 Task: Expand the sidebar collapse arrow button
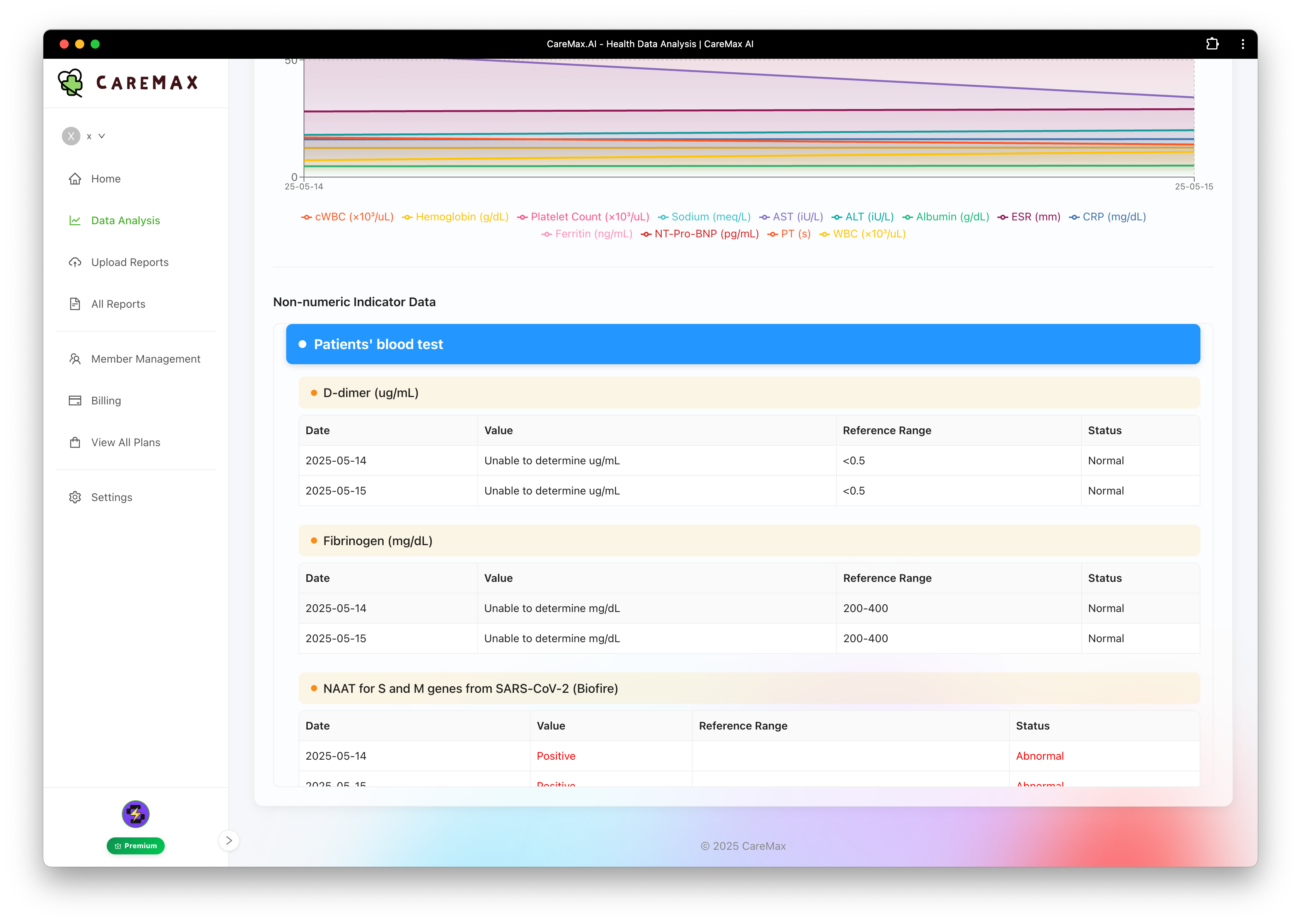click(229, 840)
